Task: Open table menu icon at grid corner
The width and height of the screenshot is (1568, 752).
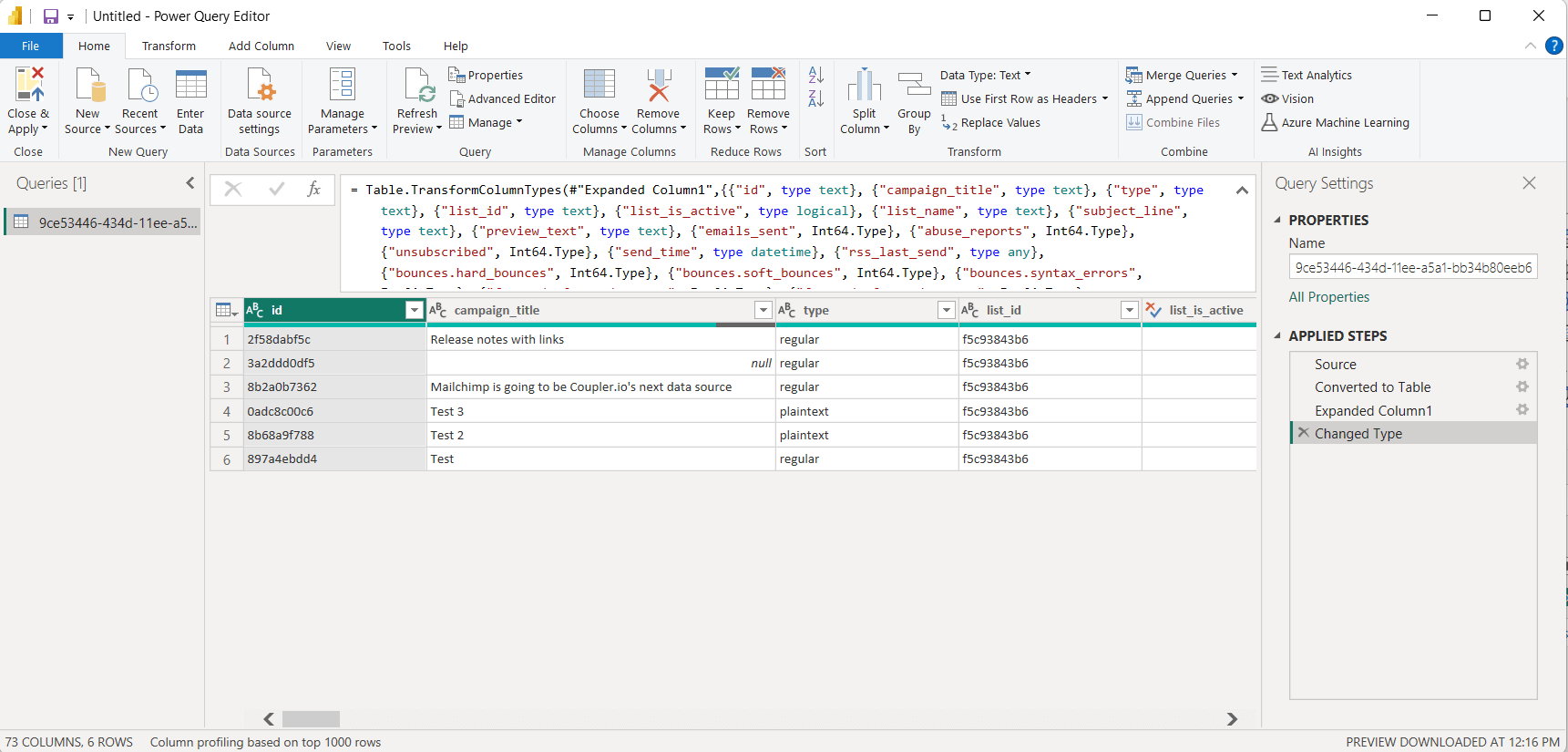Action: 226,311
